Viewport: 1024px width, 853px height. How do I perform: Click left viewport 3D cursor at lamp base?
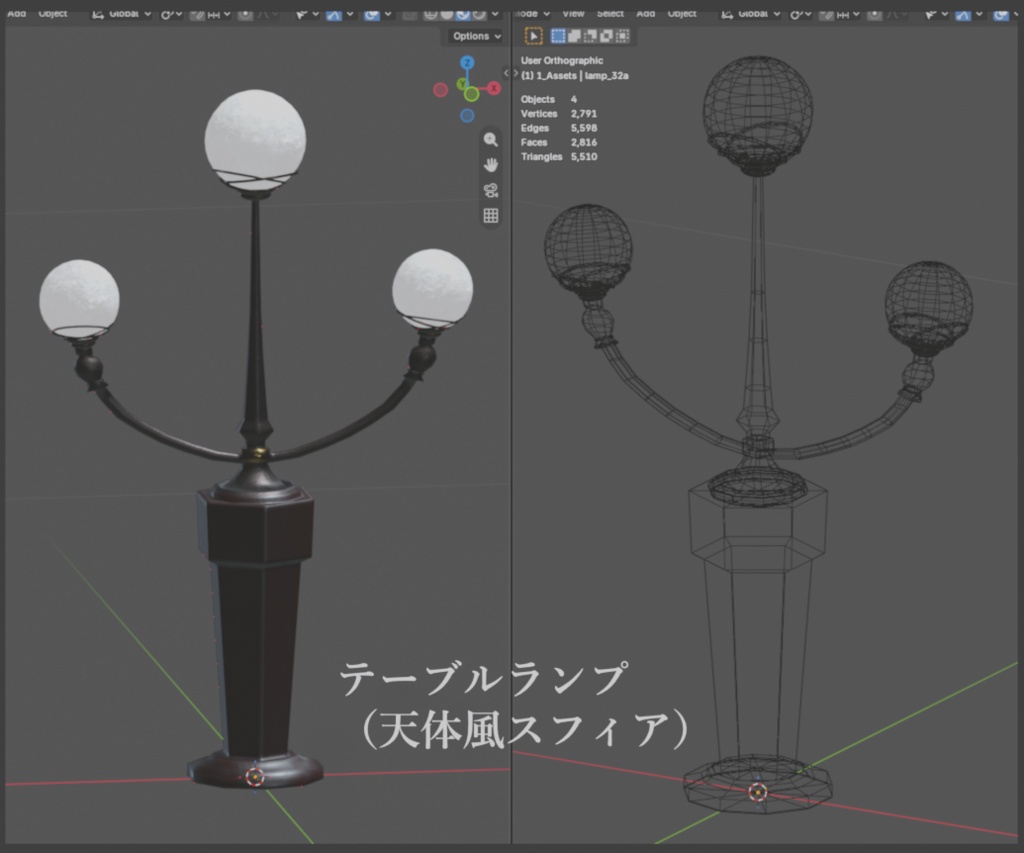coord(255,777)
